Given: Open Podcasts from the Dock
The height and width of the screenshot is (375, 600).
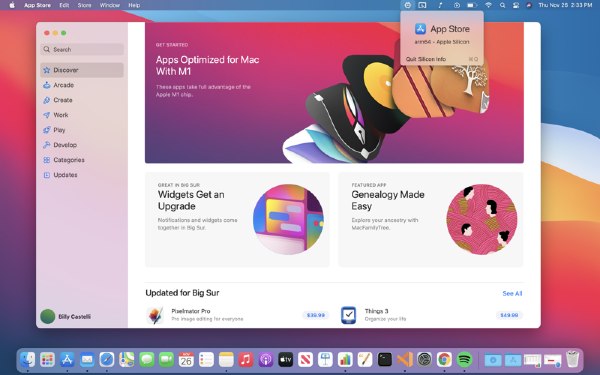Looking at the screenshot, I should coord(266,359).
